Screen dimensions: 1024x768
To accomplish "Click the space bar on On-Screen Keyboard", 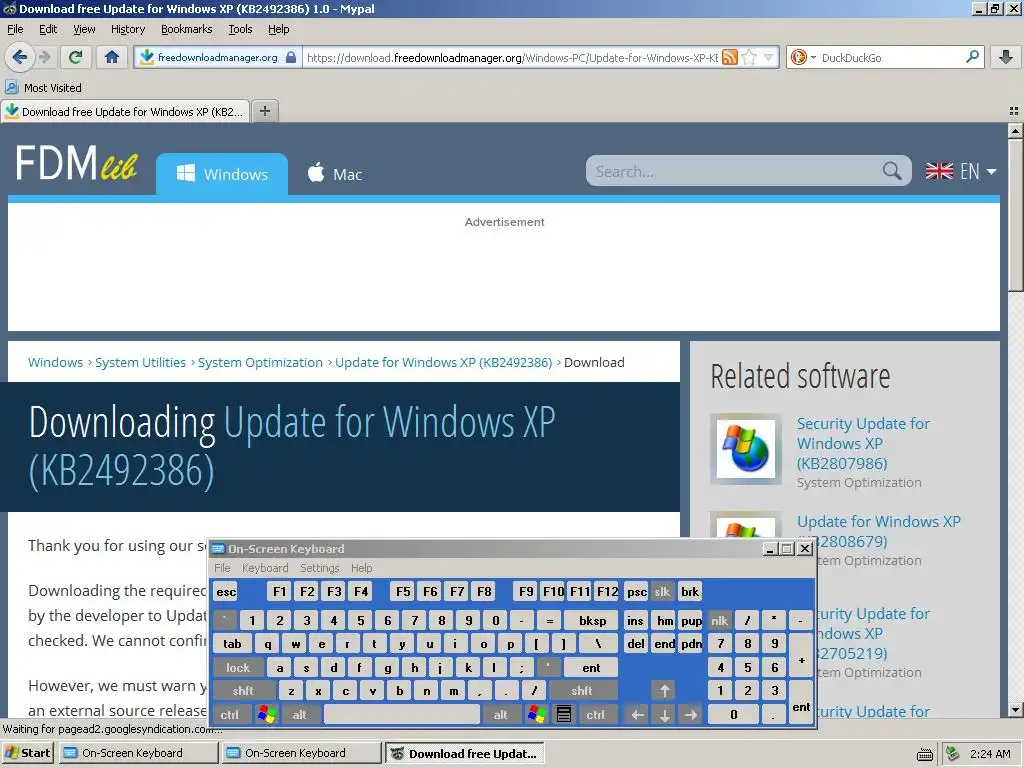I will [402, 714].
